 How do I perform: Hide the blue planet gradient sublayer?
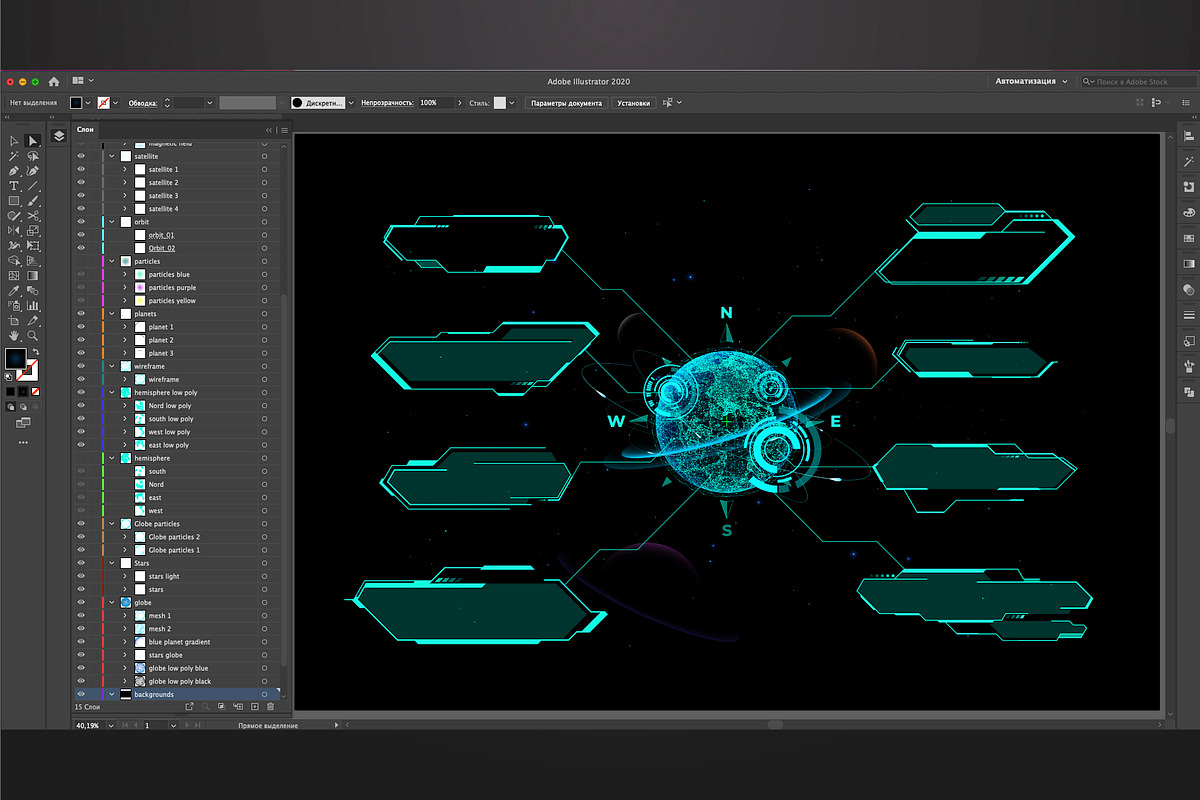81,642
